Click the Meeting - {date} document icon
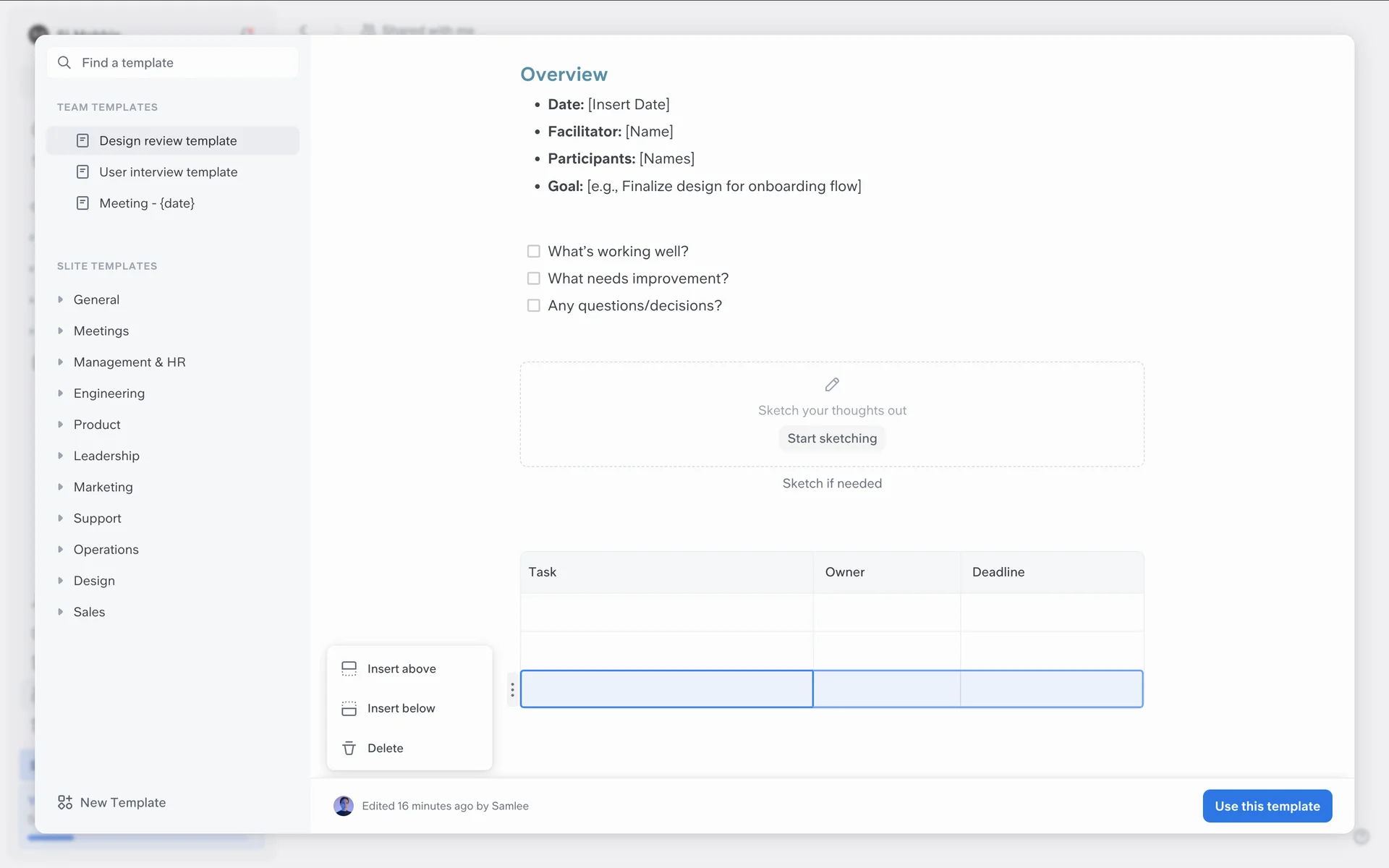The width and height of the screenshot is (1389, 868). tap(83, 203)
